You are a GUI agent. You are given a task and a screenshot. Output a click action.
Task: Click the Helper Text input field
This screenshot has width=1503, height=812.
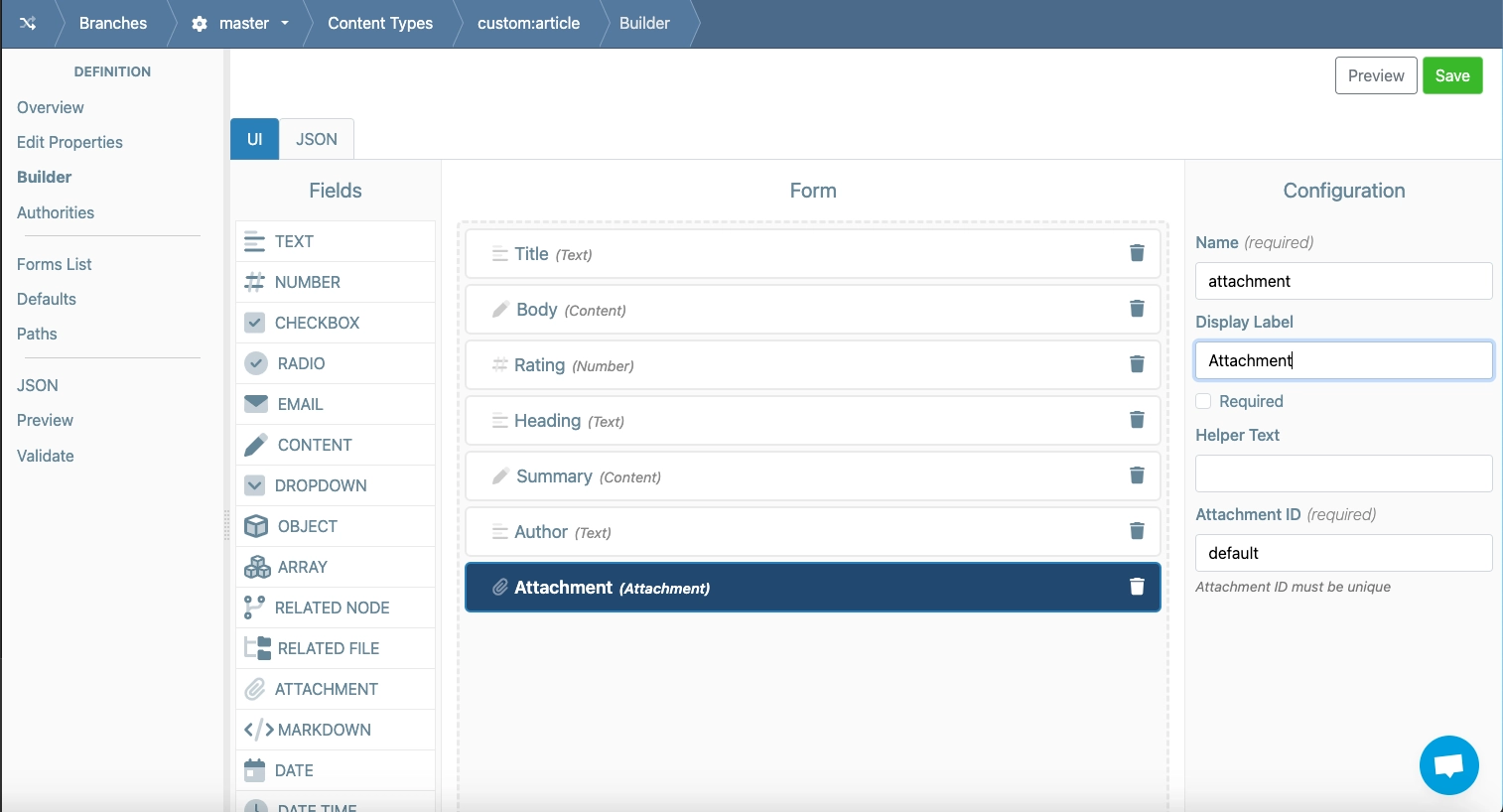1343,474
